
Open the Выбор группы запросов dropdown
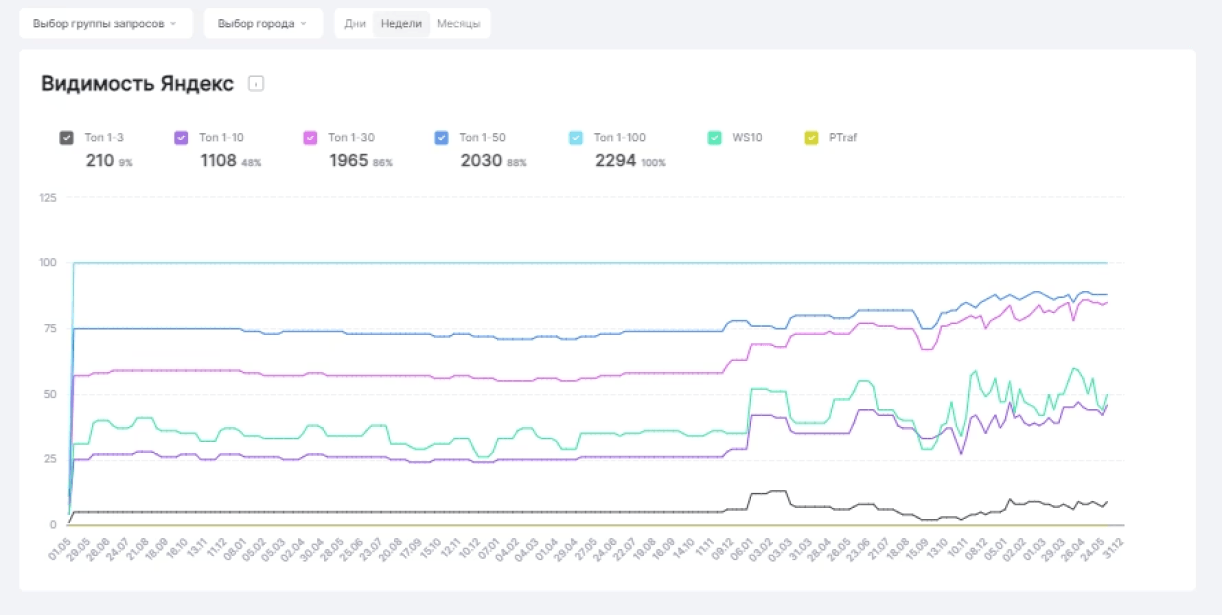point(105,23)
